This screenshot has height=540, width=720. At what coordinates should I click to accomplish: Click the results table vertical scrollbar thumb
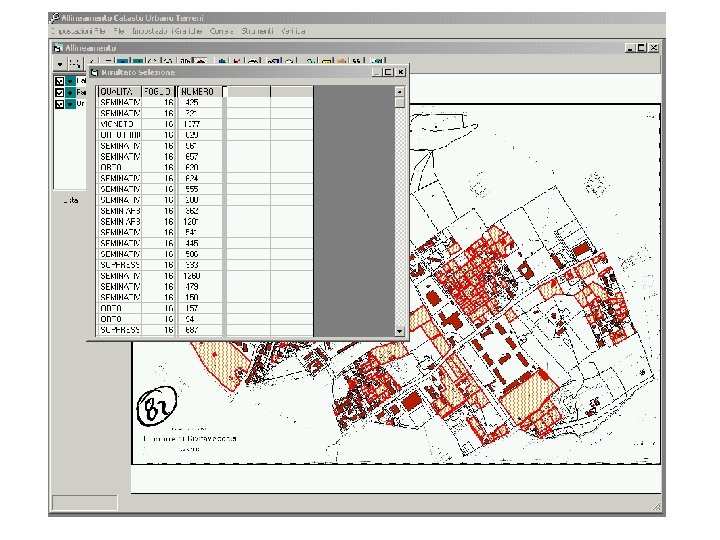click(x=399, y=103)
